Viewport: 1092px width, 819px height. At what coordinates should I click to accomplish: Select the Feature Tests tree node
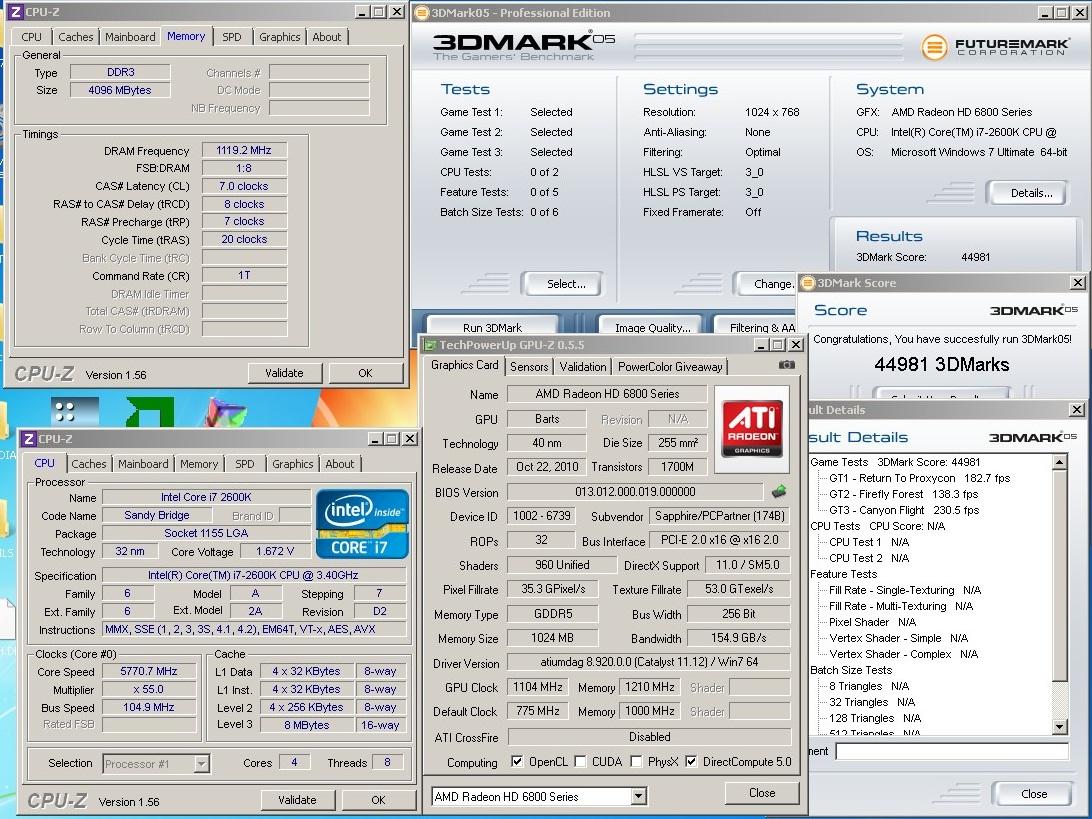pyautogui.click(x=843, y=574)
